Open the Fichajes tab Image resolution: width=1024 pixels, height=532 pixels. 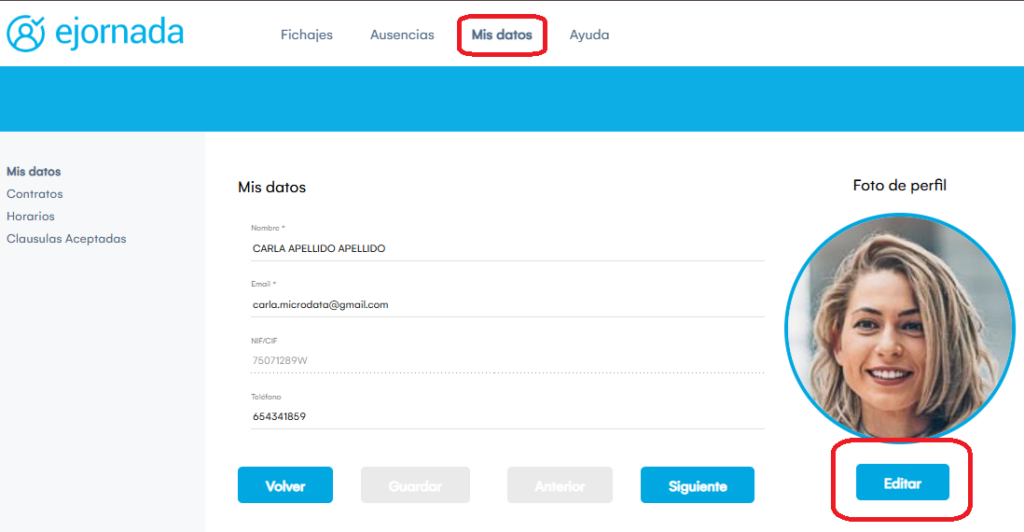[306, 35]
